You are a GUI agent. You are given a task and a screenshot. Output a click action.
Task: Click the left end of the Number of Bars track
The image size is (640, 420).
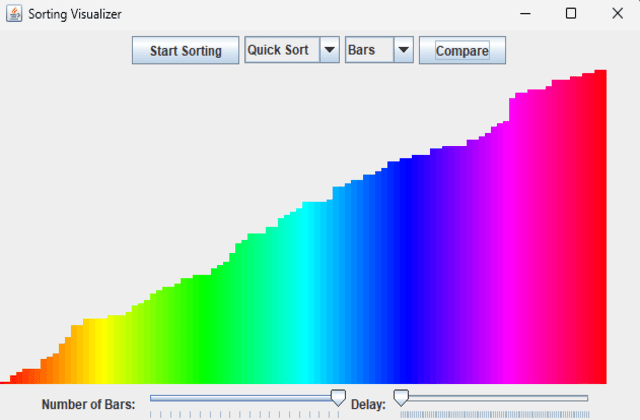153,398
